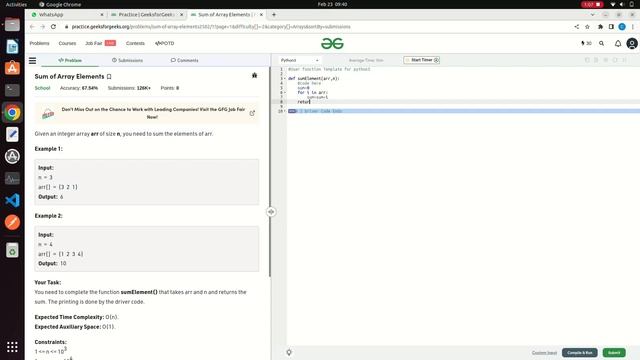This screenshot has width=640, height=360.
Task: Click the School difficulty tag
Action: [42, 88]
